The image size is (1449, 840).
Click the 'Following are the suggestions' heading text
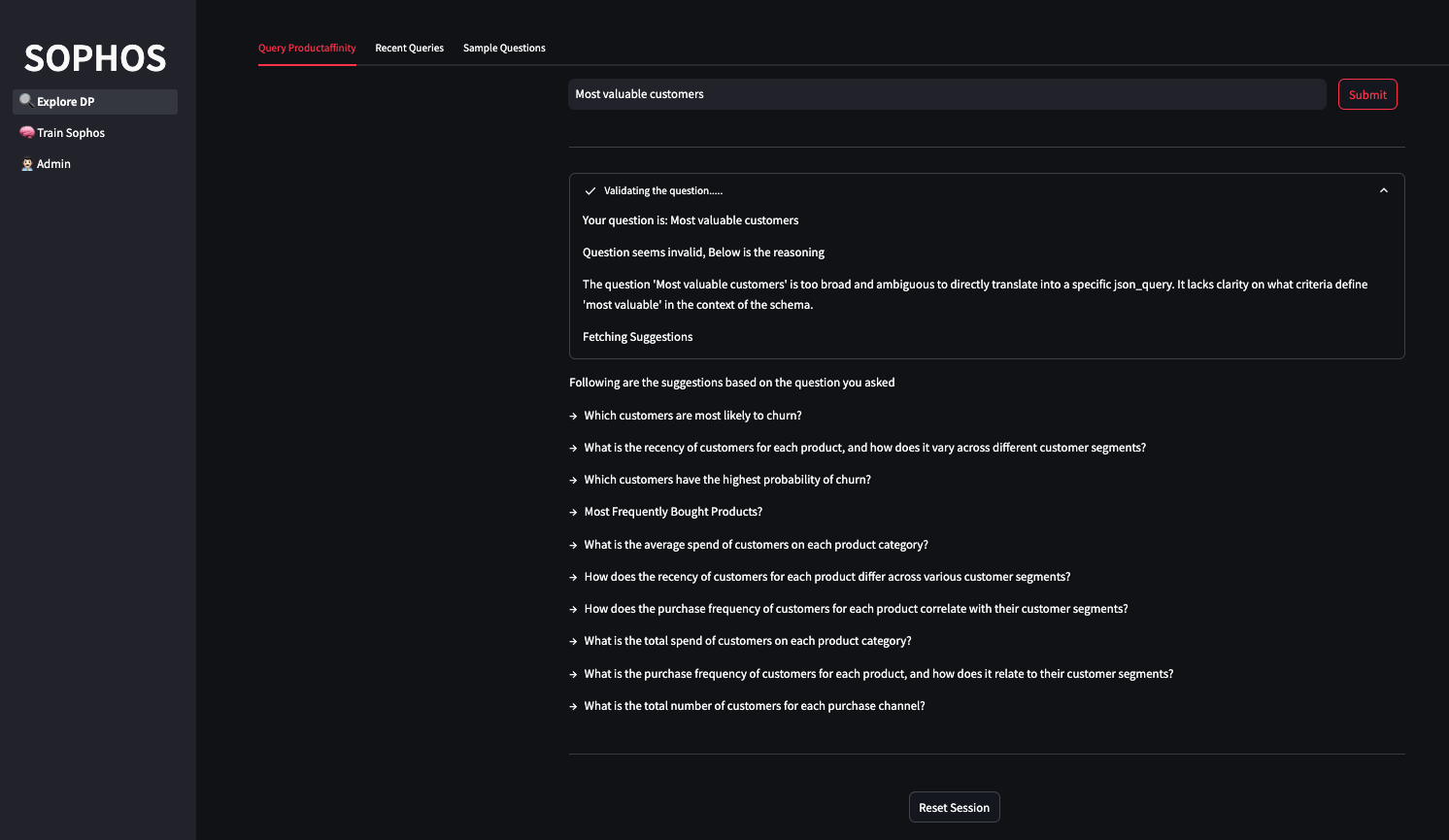click(x=732, y=383)
